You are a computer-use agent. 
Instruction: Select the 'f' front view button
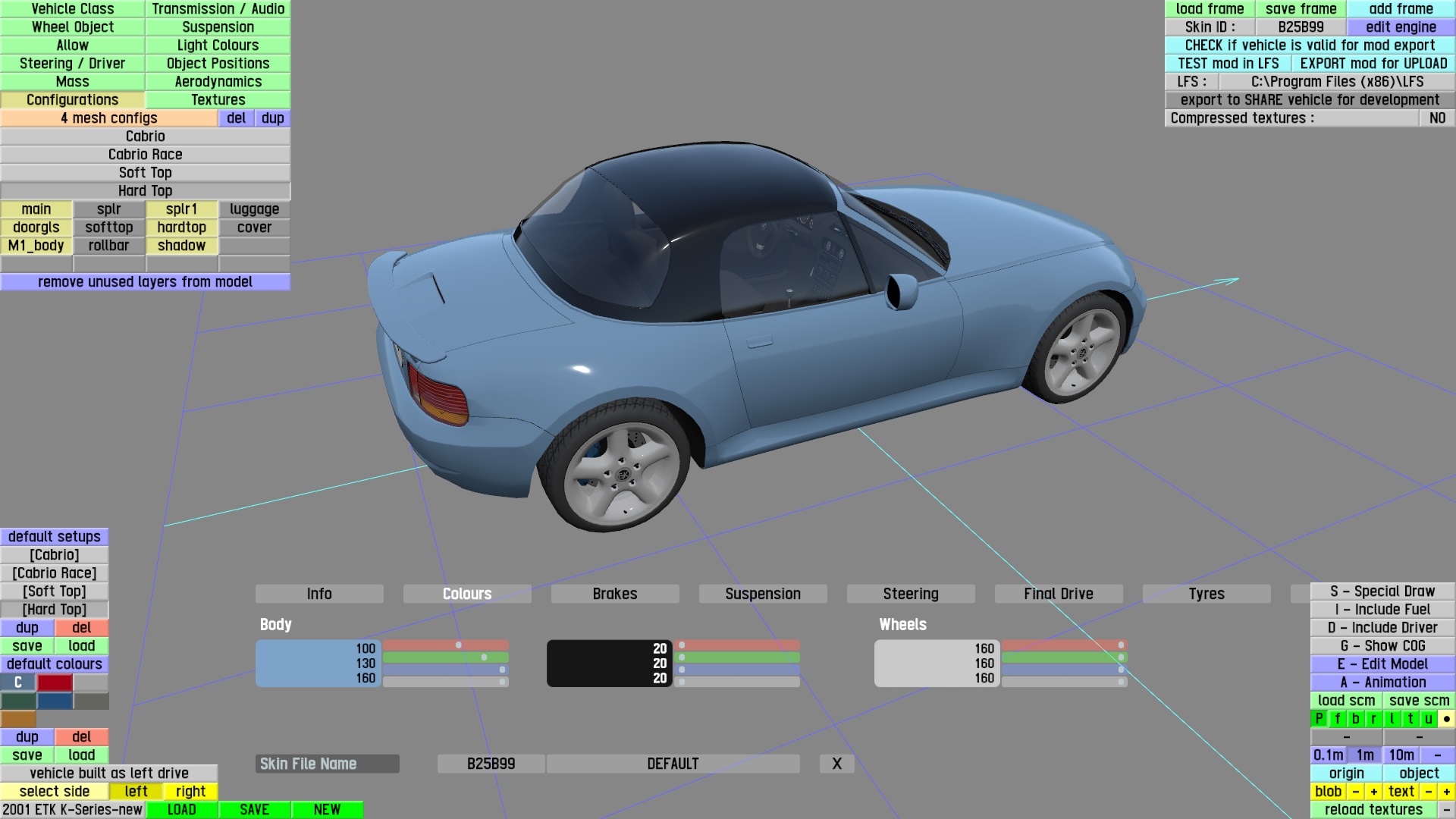click(x=1337, y=718)
